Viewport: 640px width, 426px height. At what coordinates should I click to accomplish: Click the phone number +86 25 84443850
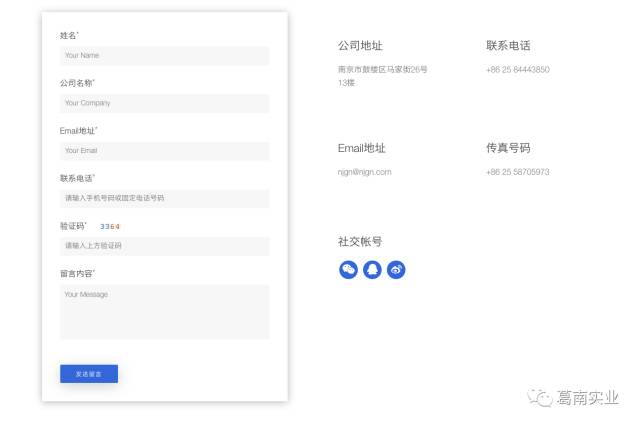click(518, 69)
